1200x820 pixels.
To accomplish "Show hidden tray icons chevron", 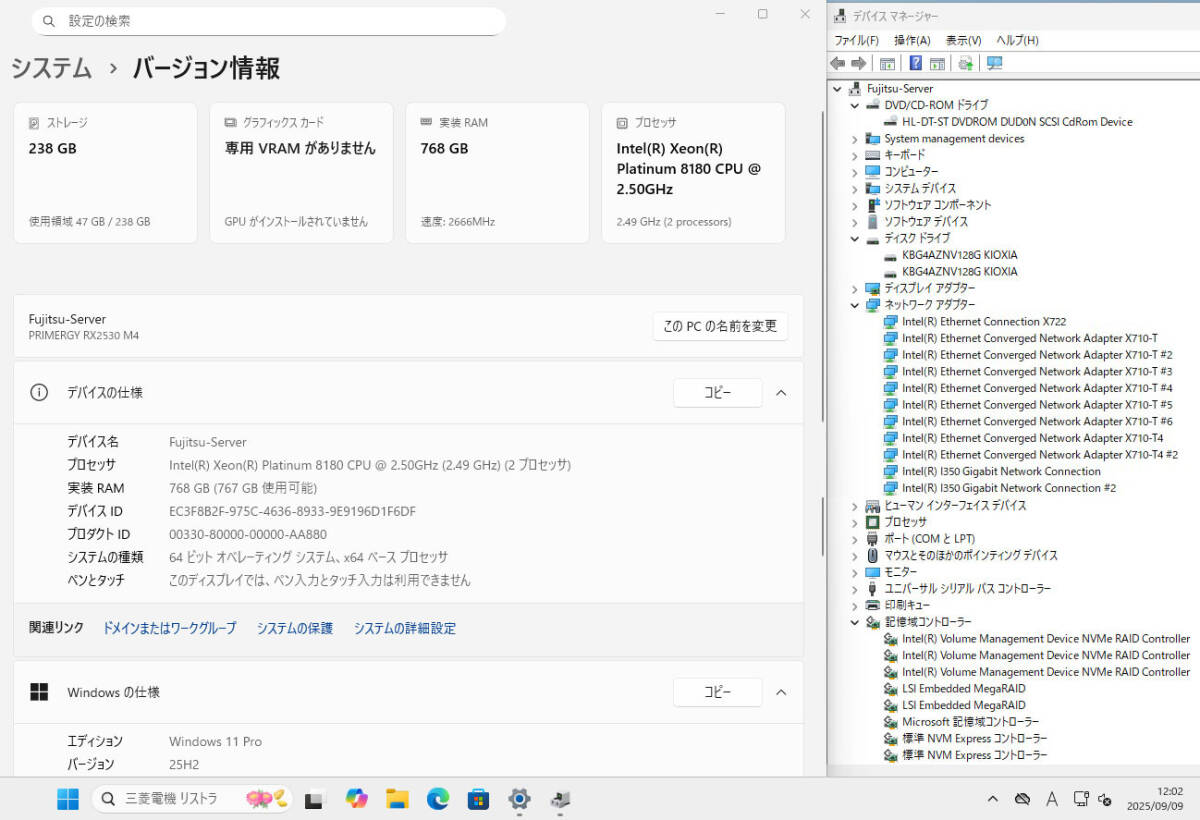I will click(992, 799).
